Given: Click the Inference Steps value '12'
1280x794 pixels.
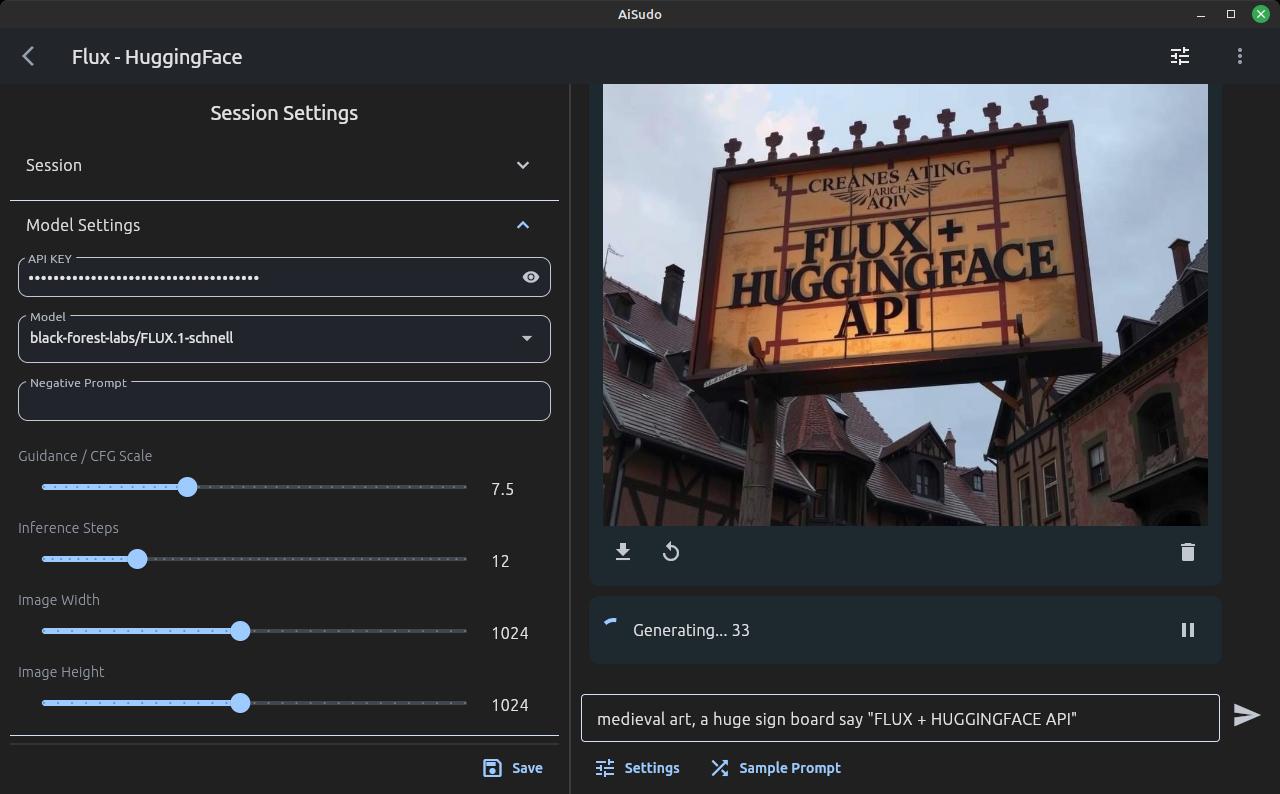Looking at the screenshot, I should (x=501, y=561).
